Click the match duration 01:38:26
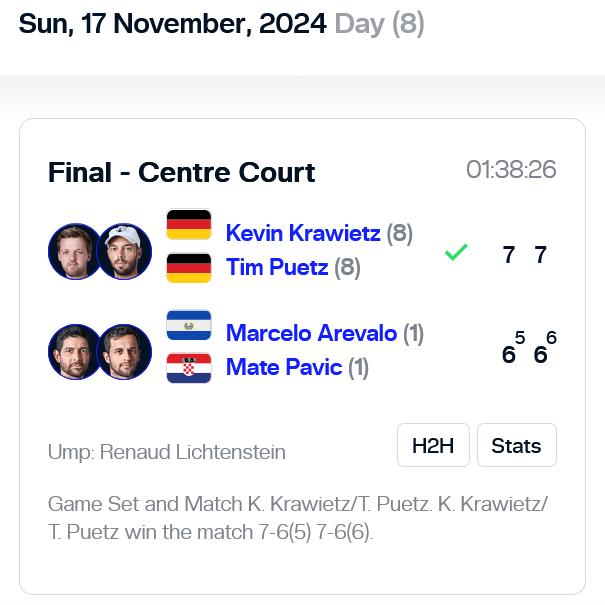Image resolution: width=605 pixels, height=605 pixels. point(511,169)
